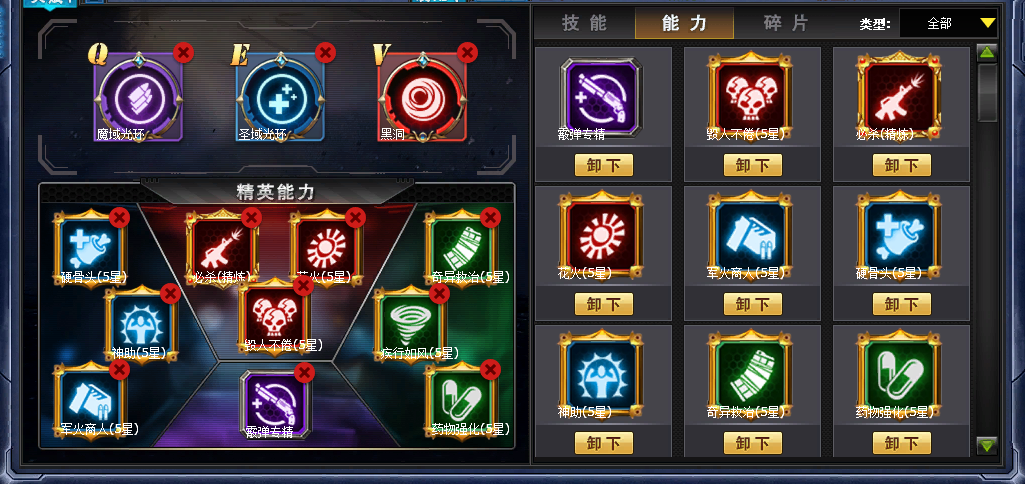Screen dimensions: 1025x484
Task: Click 卸下 button under 殺人不倦(5星)
Action: [x=752, y=165]
